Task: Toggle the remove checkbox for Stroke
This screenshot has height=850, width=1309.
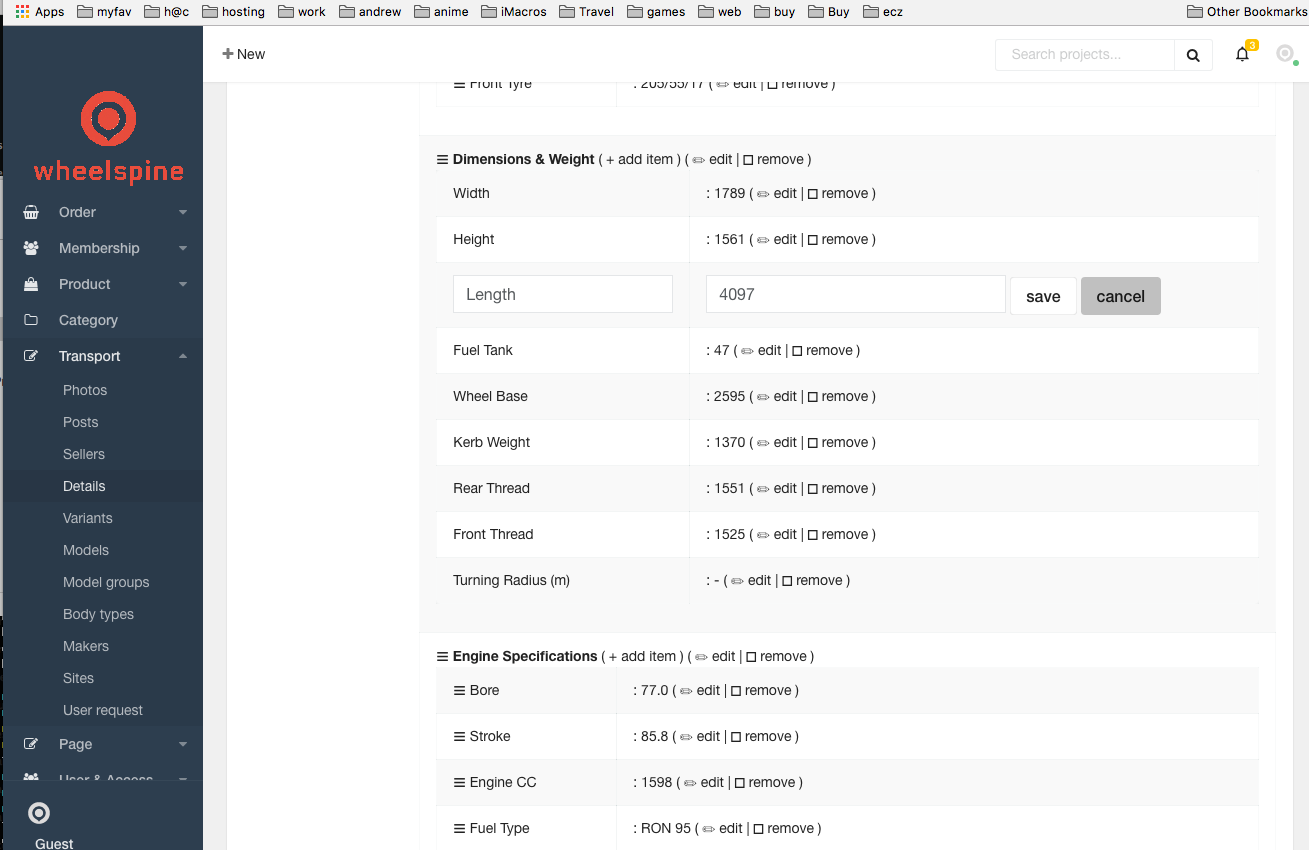Action: 736,737
